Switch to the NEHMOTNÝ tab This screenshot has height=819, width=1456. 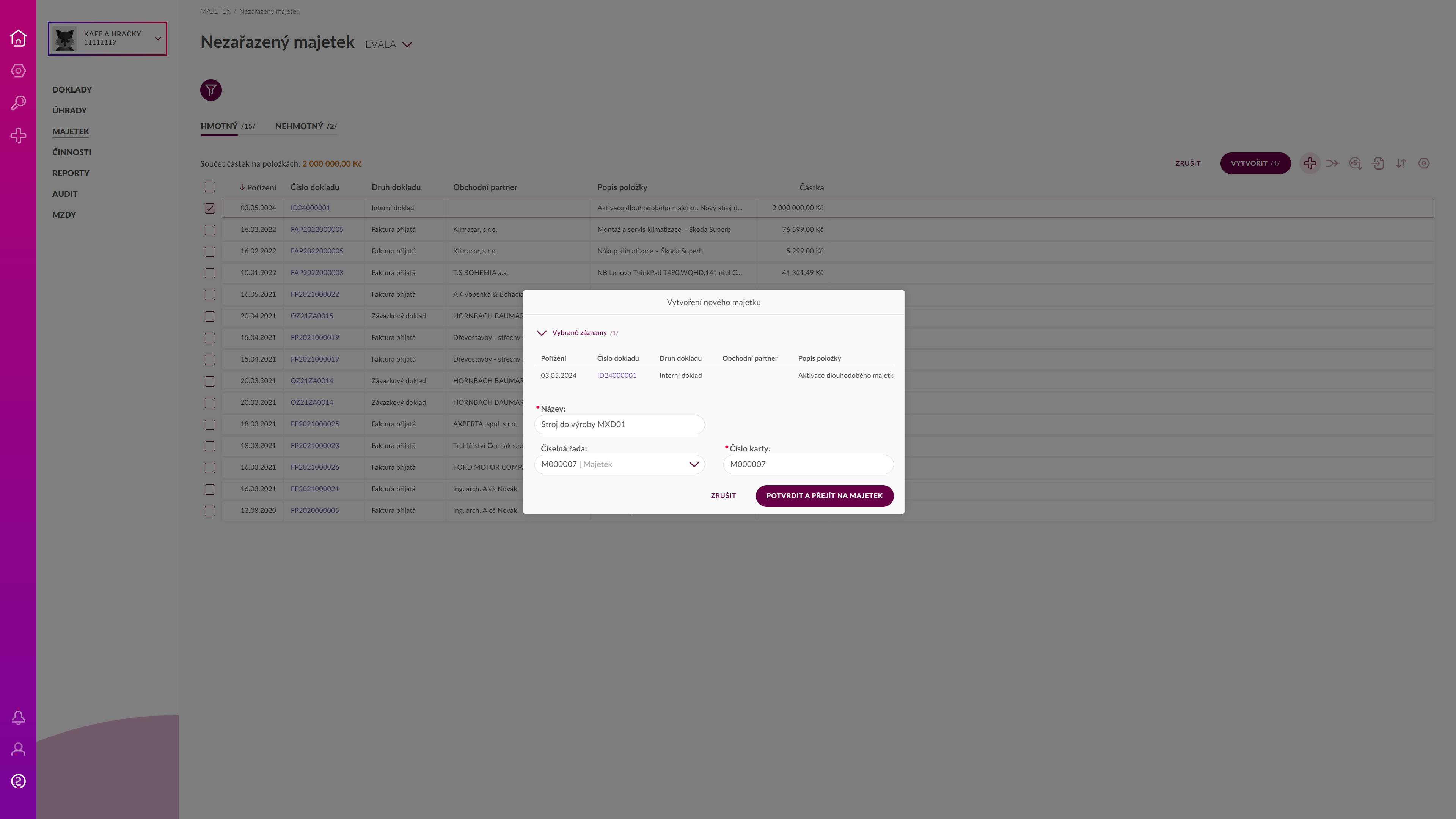(x=306, y=126)
